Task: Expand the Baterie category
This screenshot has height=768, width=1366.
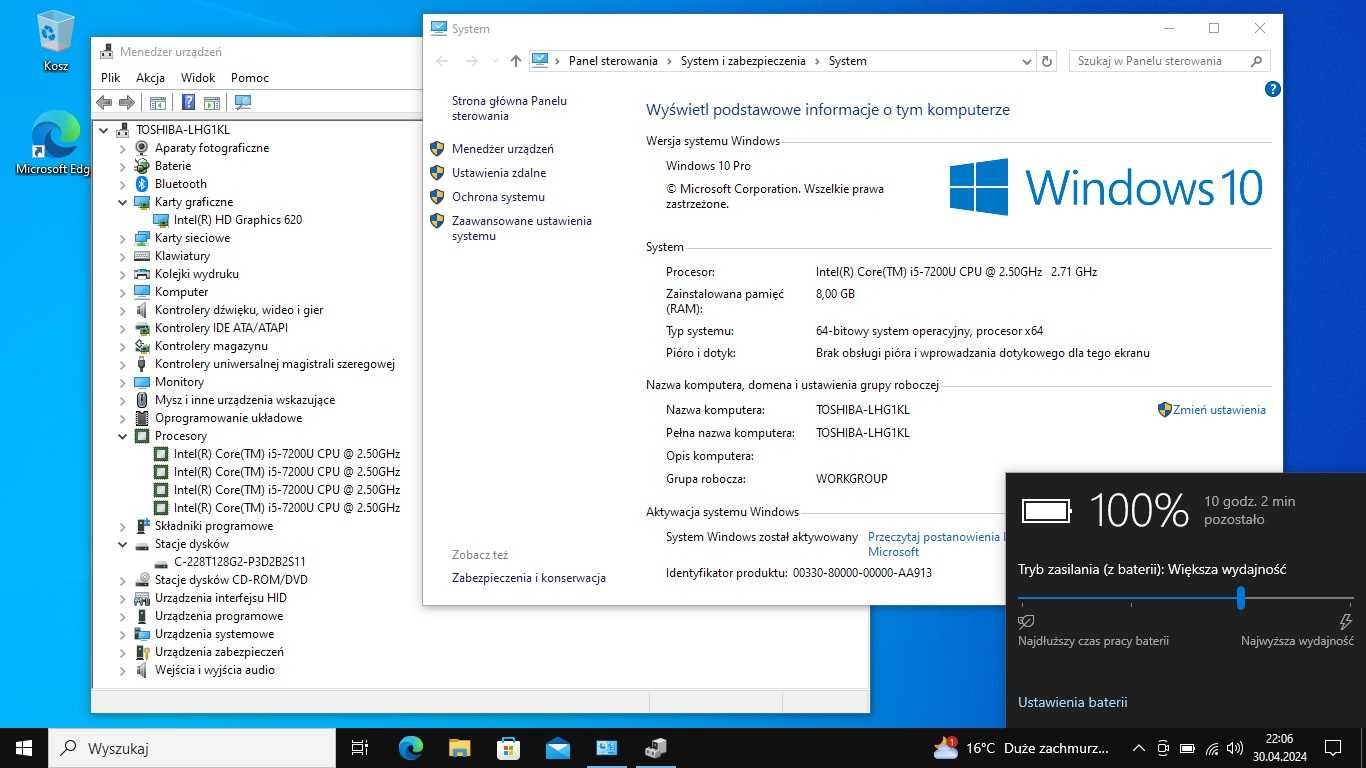Action: point(123,166)
